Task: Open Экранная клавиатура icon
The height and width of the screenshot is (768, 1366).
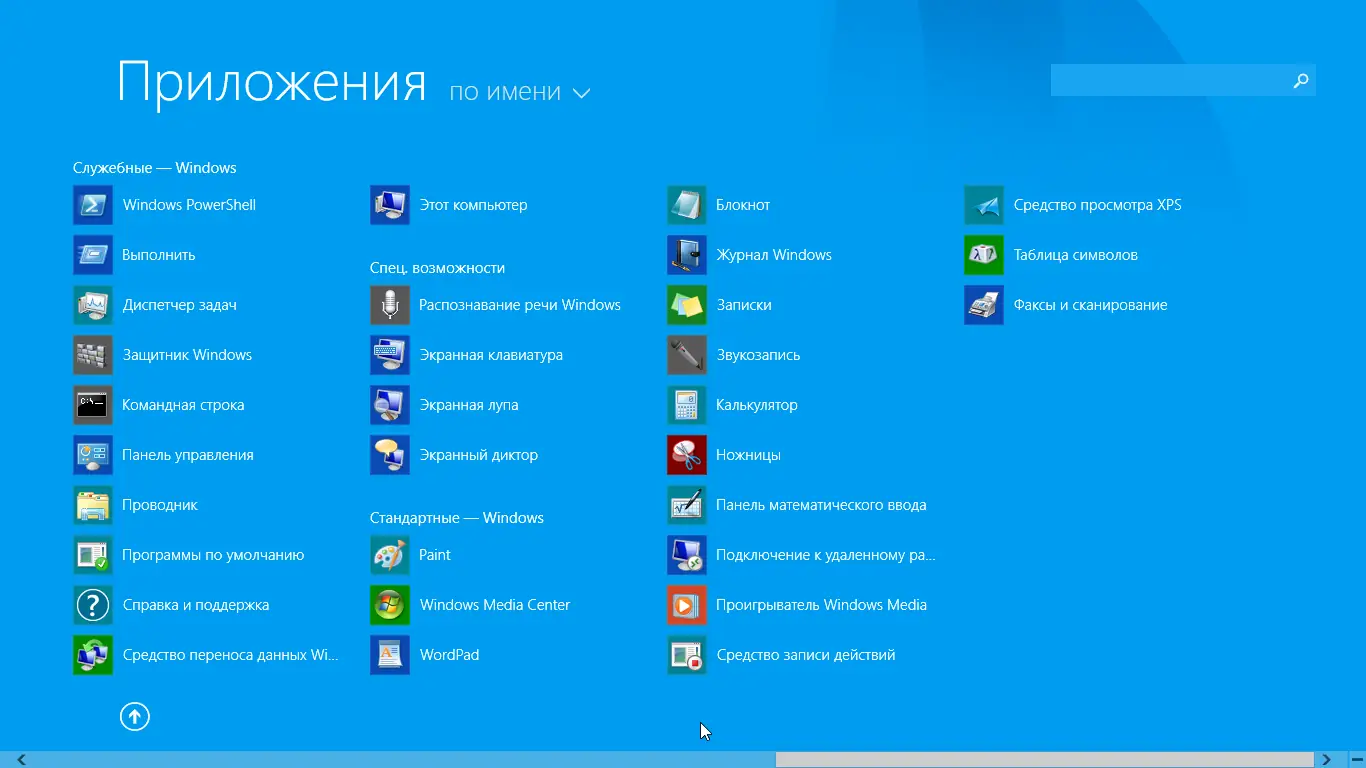Action: [390, 355]
